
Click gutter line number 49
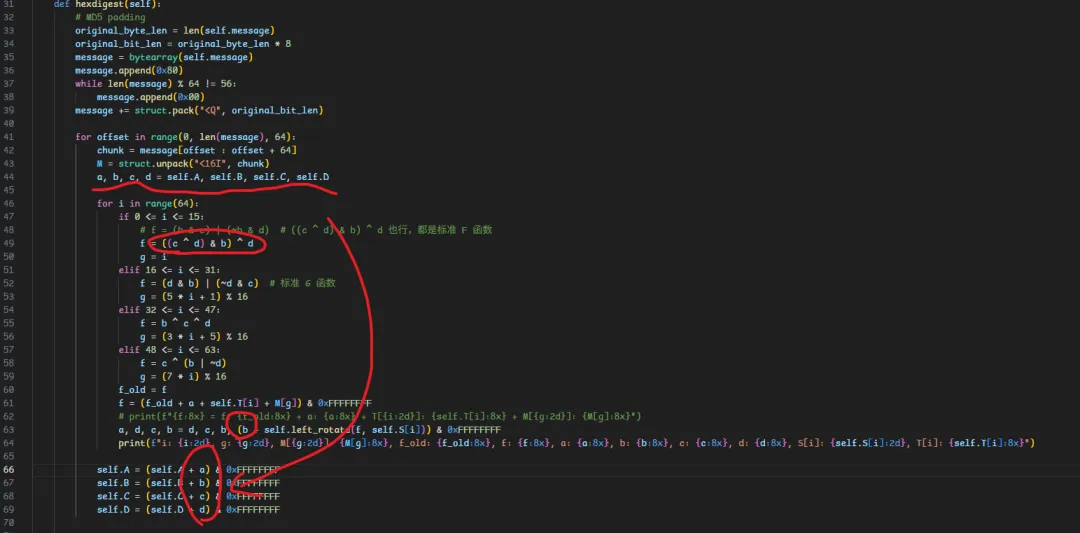(8, 244)
